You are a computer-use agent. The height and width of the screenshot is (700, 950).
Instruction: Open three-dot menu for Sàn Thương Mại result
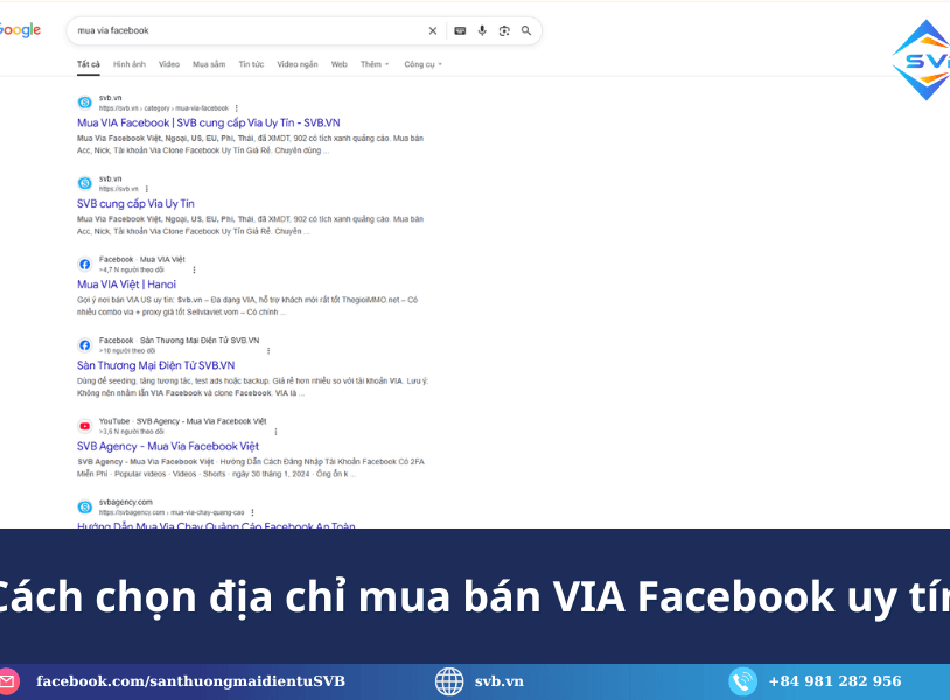[x=268, y=351]
